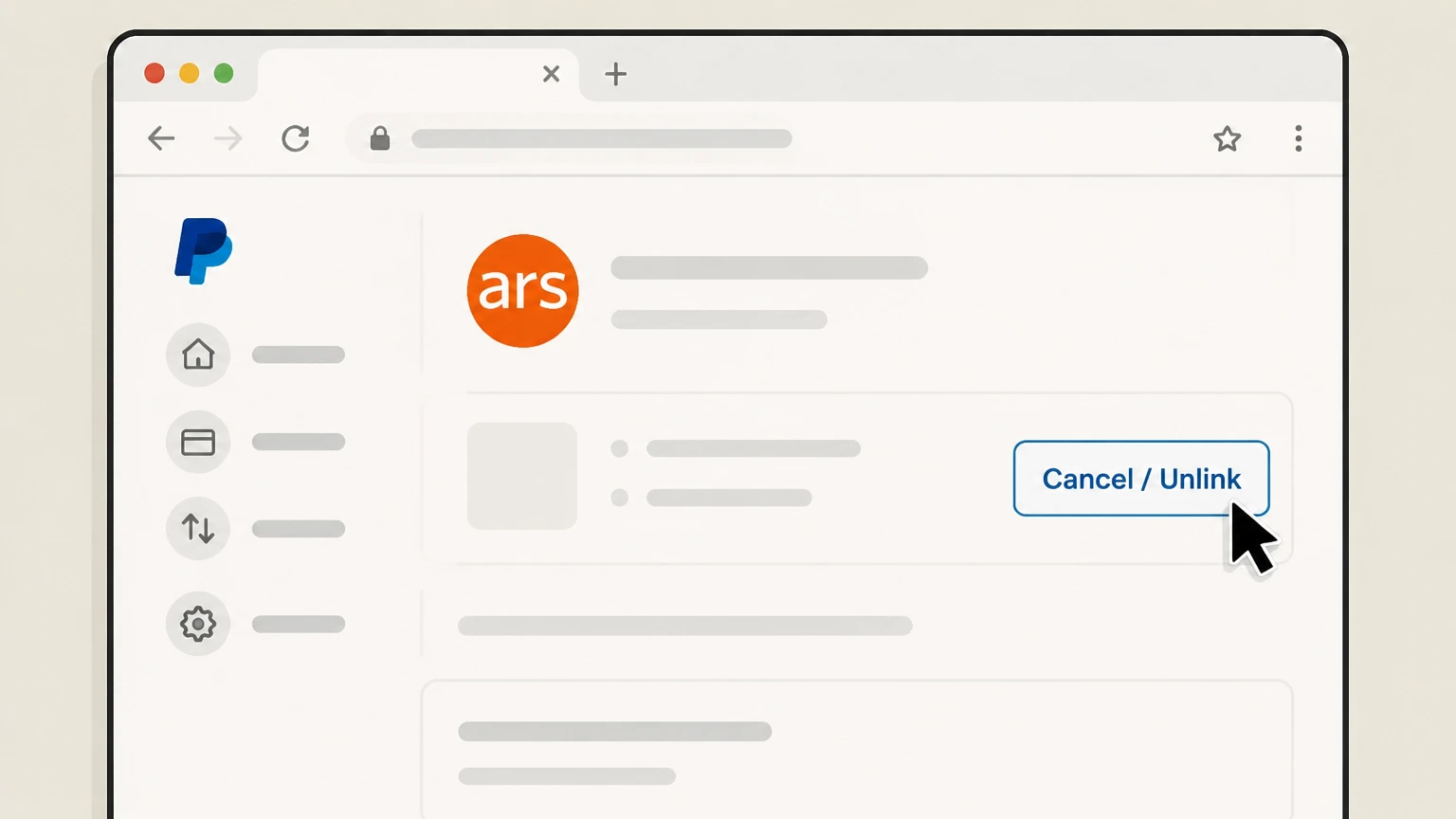Click the orange ars merchant logo
Viewport: 1456px width, 819px height.
pos(522,290)
